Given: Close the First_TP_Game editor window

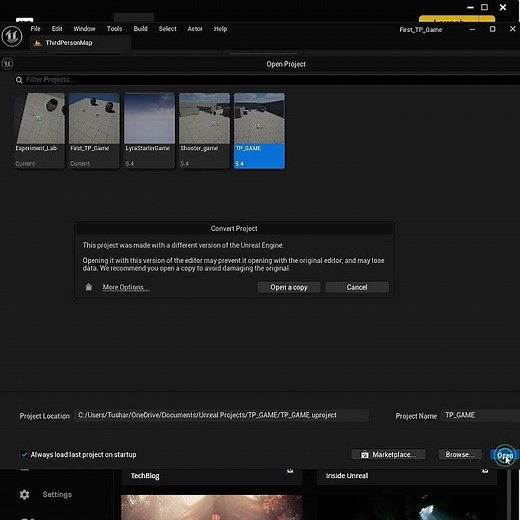Looking at the screenshot, I should [x=513, y=29].
